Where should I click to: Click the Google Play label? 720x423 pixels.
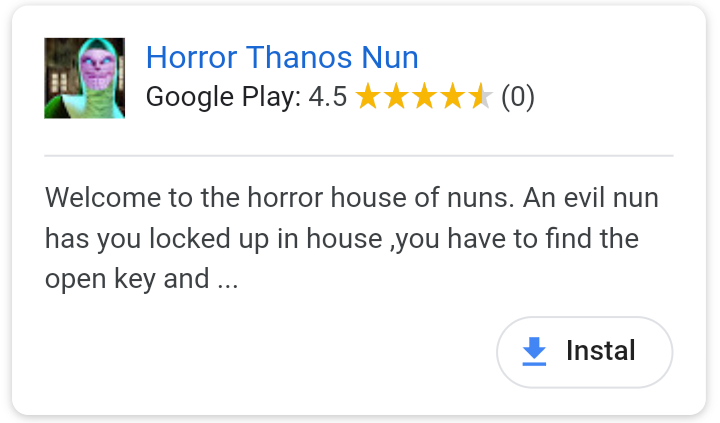pyautogui.click(x=223, y=97)
